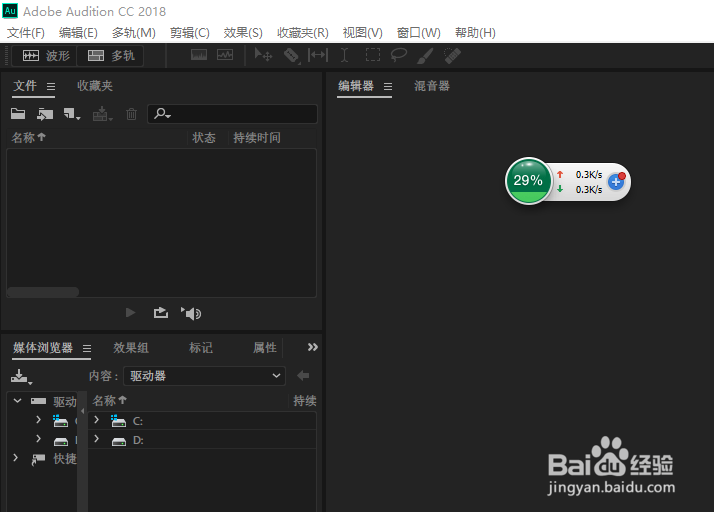The width and height of the screenshot is (714, 512).
Task: Toggle Loop Playback in Files panel
Action: 161,312
